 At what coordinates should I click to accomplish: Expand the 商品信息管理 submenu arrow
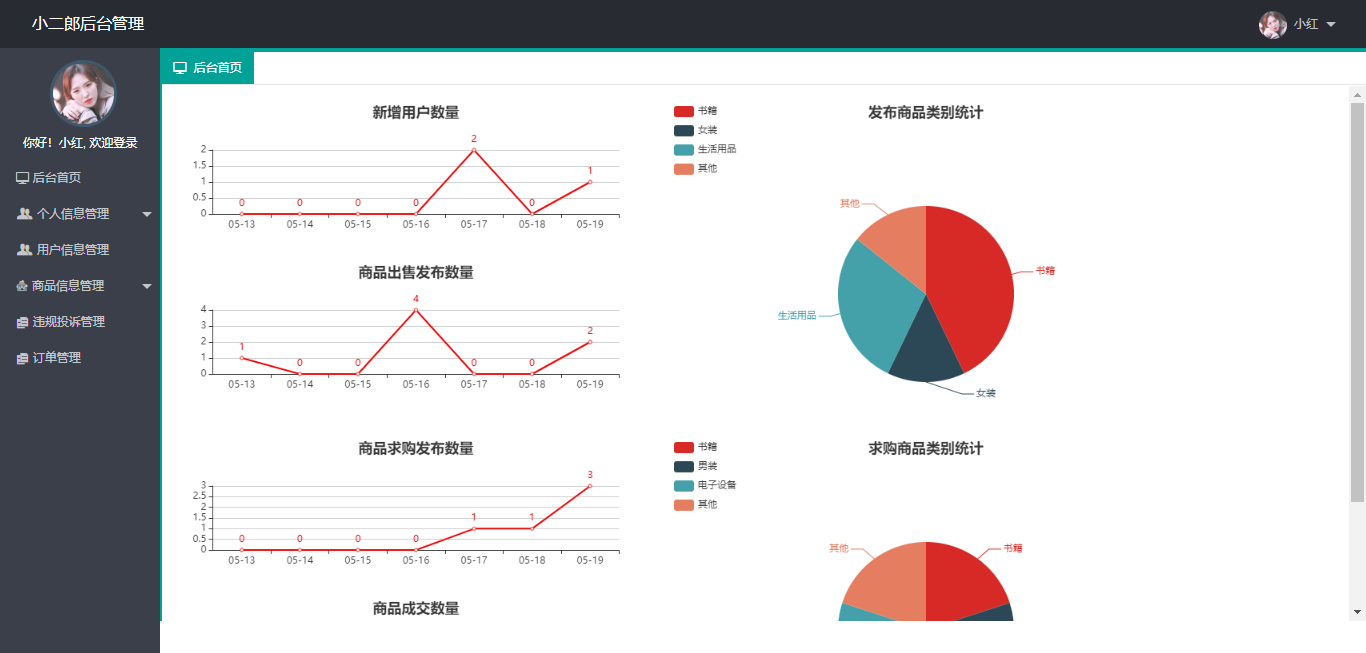(x=147, y=286)
